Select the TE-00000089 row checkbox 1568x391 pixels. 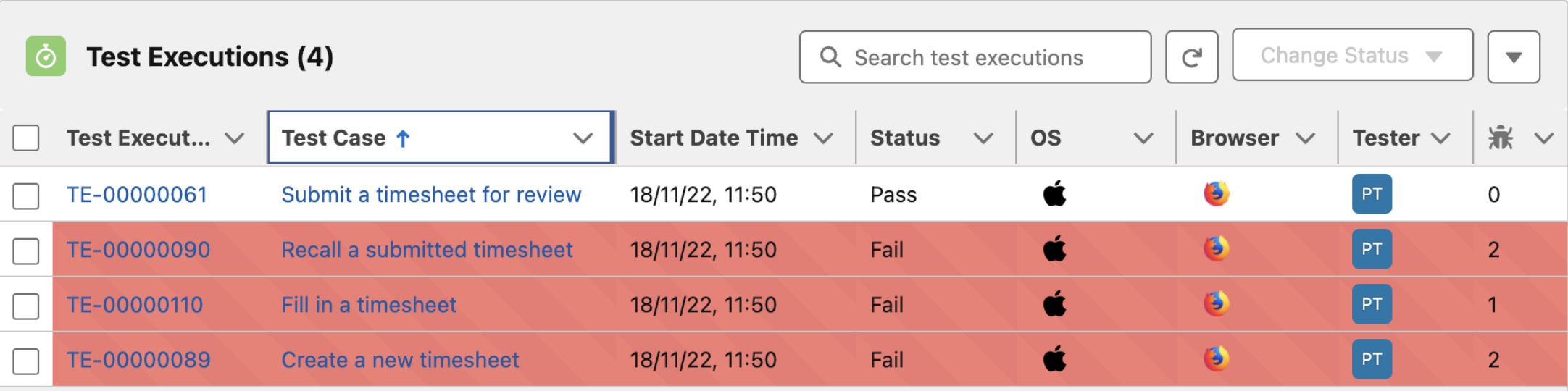(x=26, y=360)
